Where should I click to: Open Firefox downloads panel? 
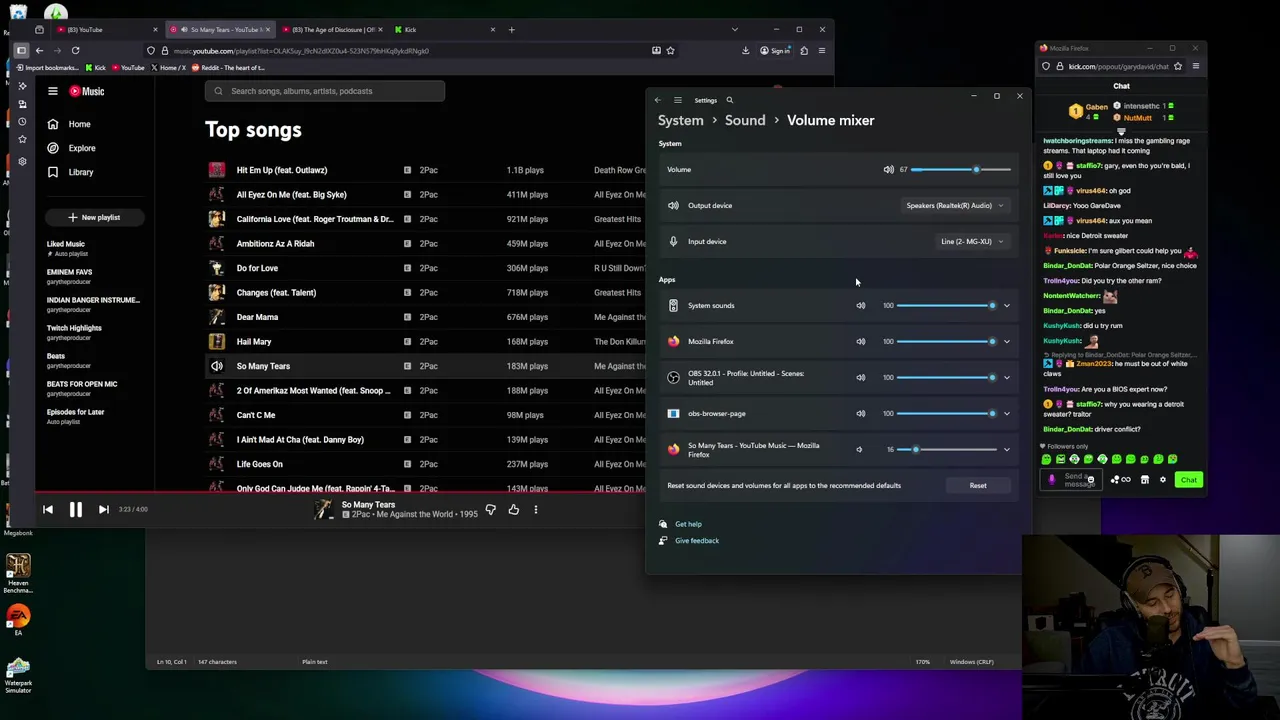click(745, 50)
